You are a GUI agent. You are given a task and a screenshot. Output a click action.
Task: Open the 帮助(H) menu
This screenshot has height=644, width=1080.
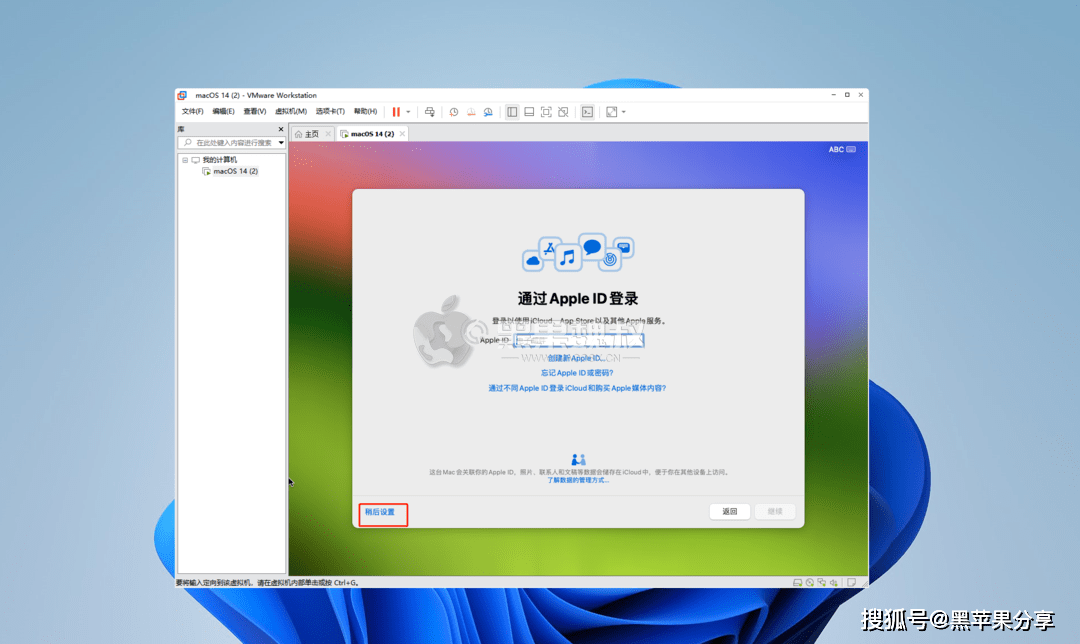(x=365, y=112)
